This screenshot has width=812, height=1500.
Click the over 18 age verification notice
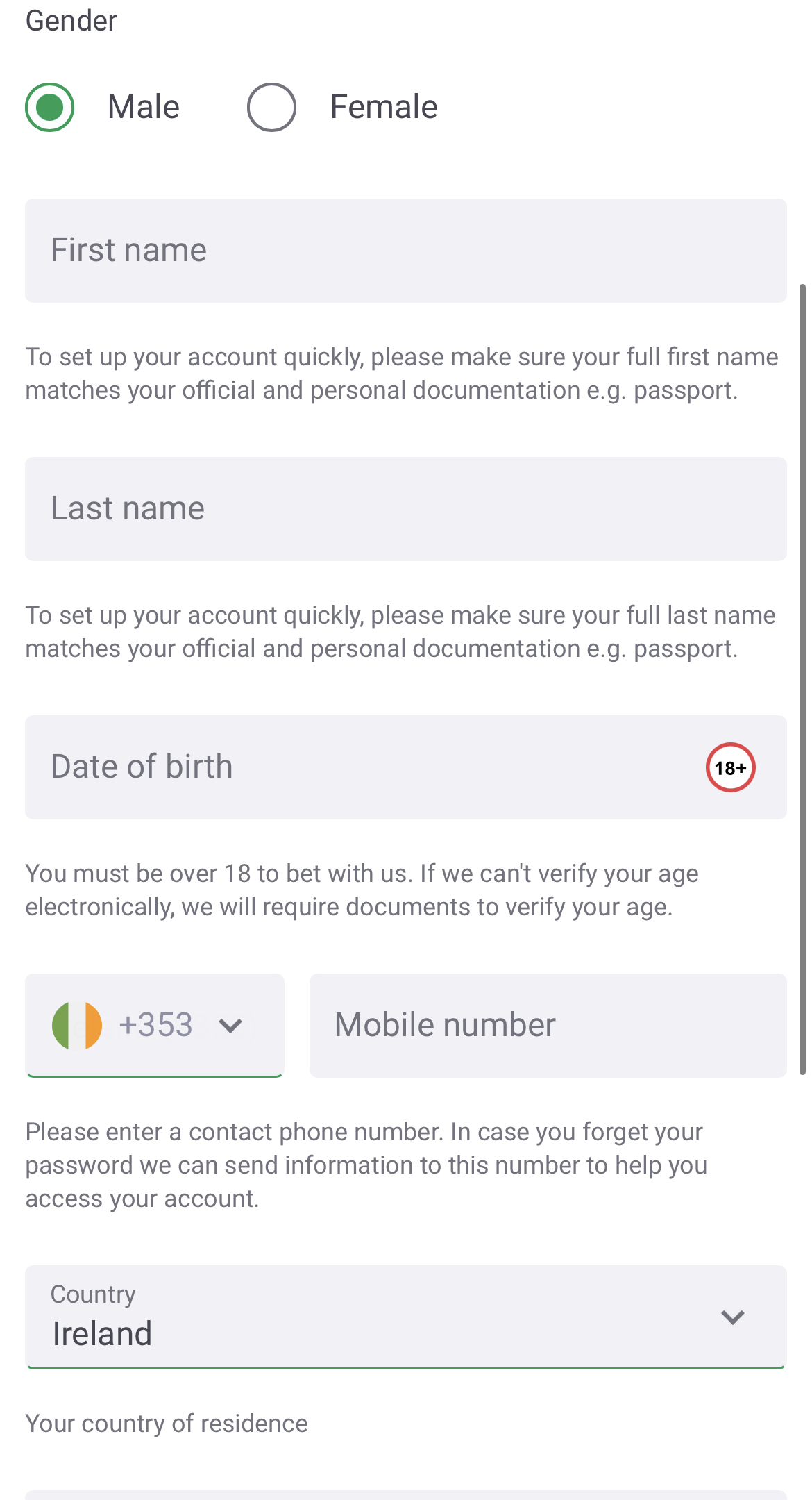(x=362, y=890)
